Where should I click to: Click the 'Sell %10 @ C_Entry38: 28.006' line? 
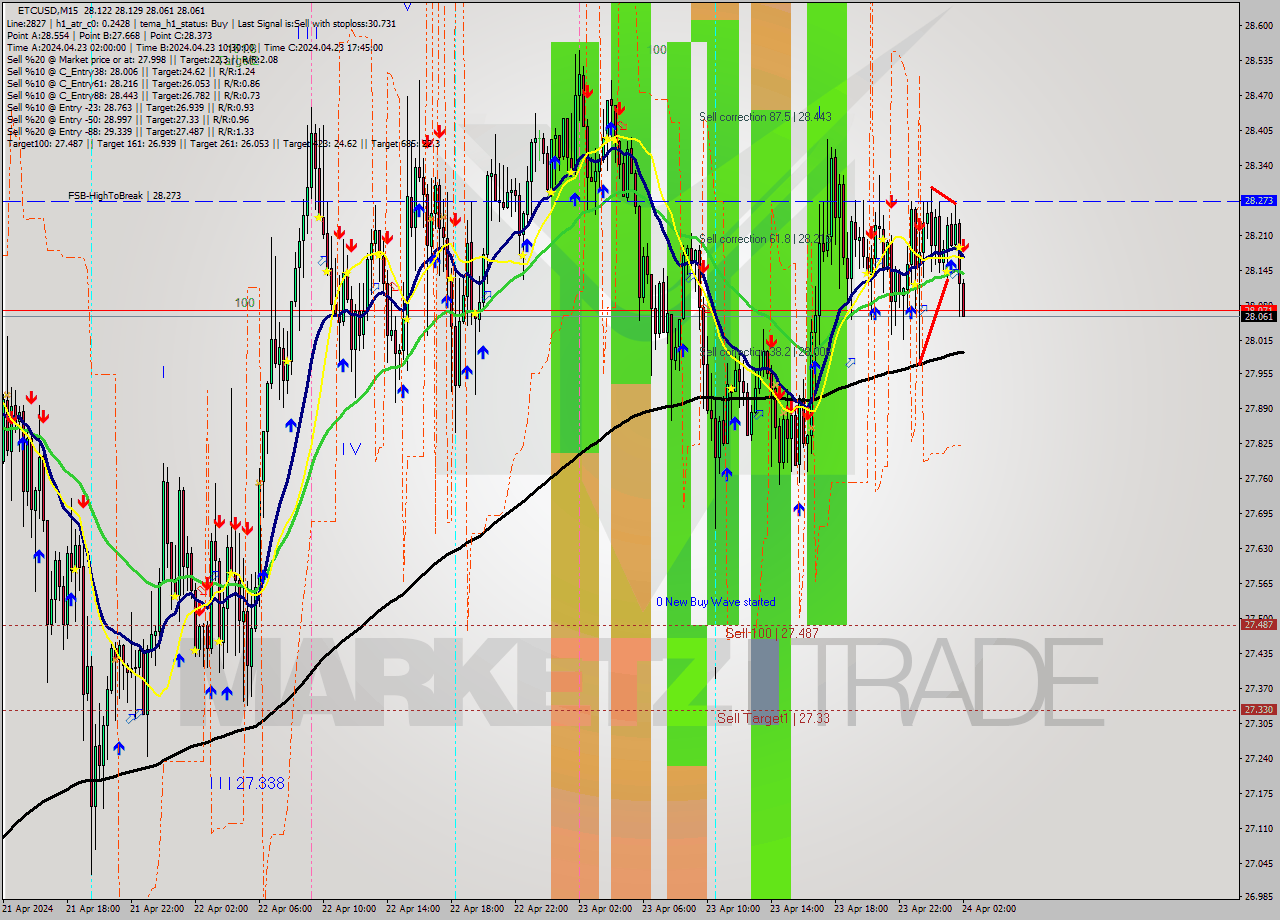click(130, 71)
